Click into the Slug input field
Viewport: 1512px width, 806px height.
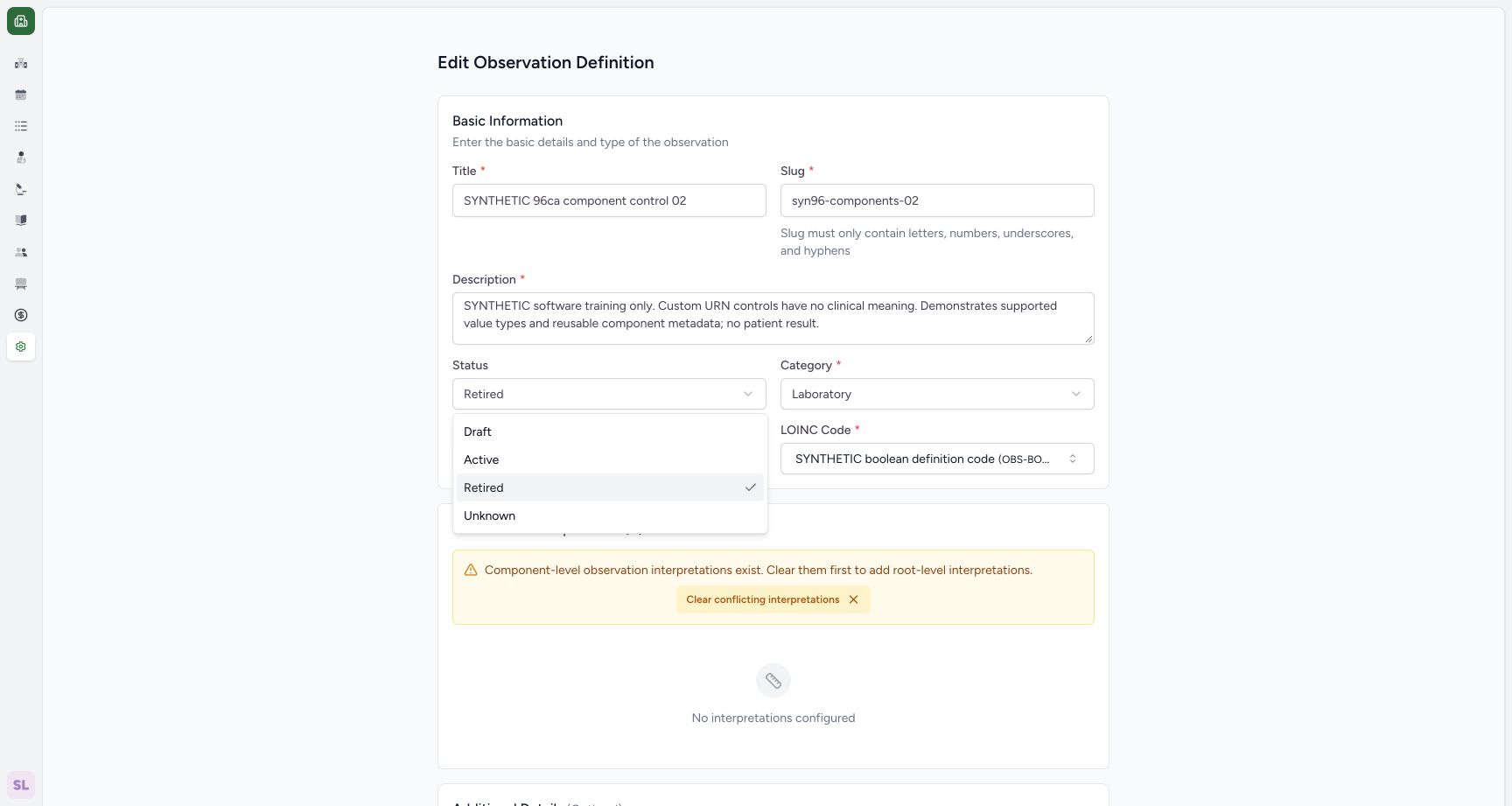[x=937, y=200]
